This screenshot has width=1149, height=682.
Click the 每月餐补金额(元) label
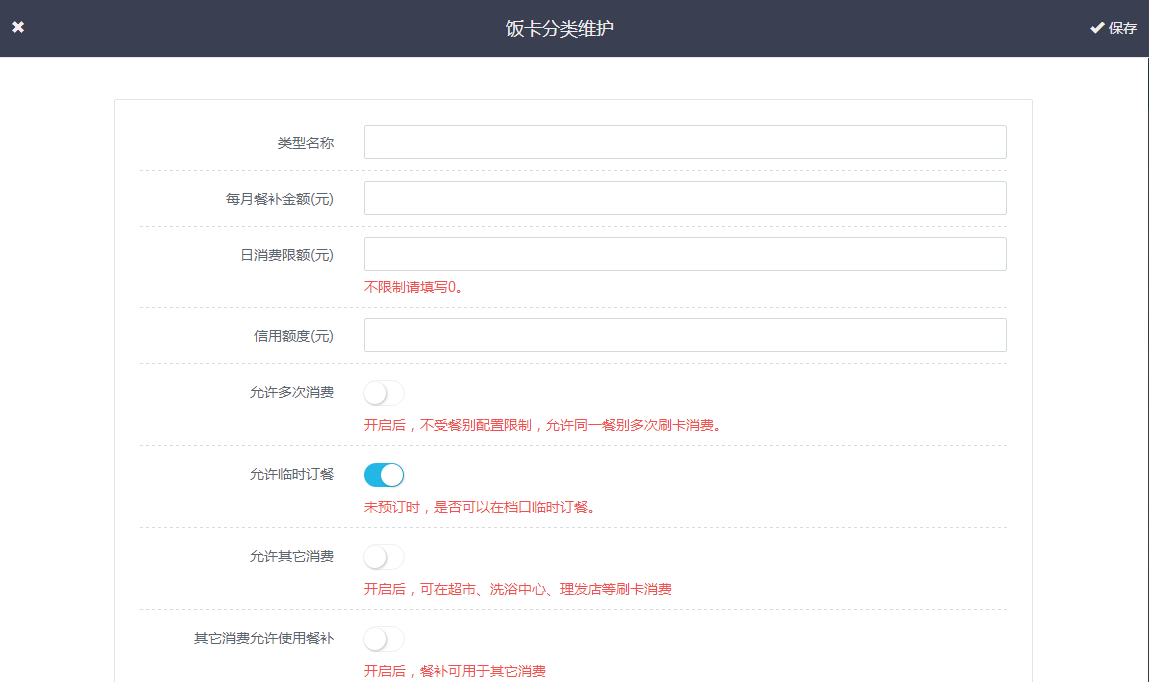279,199
